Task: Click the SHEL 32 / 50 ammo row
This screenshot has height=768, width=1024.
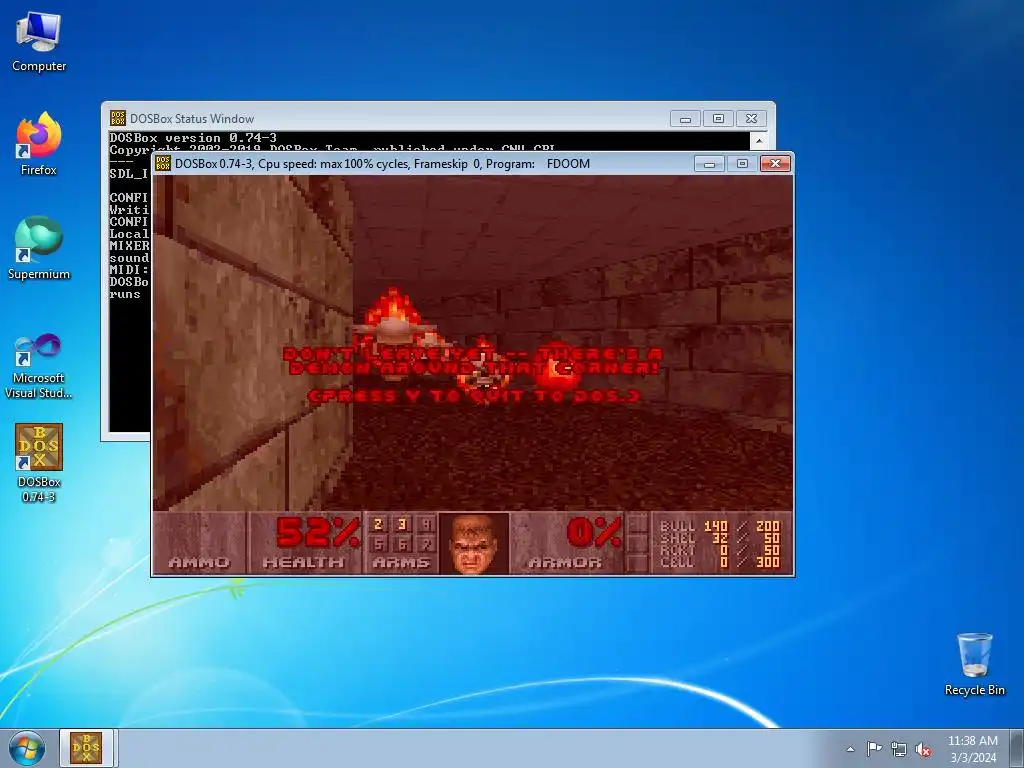Action: pos(720,538)
